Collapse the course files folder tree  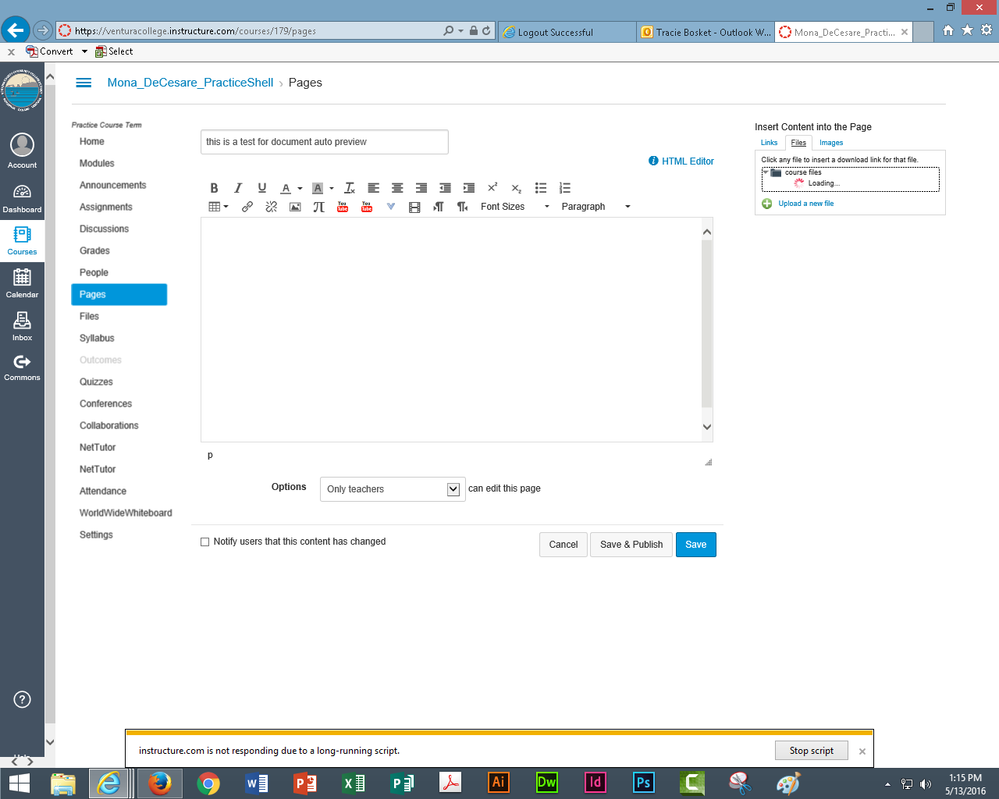[x=765, y=172]
